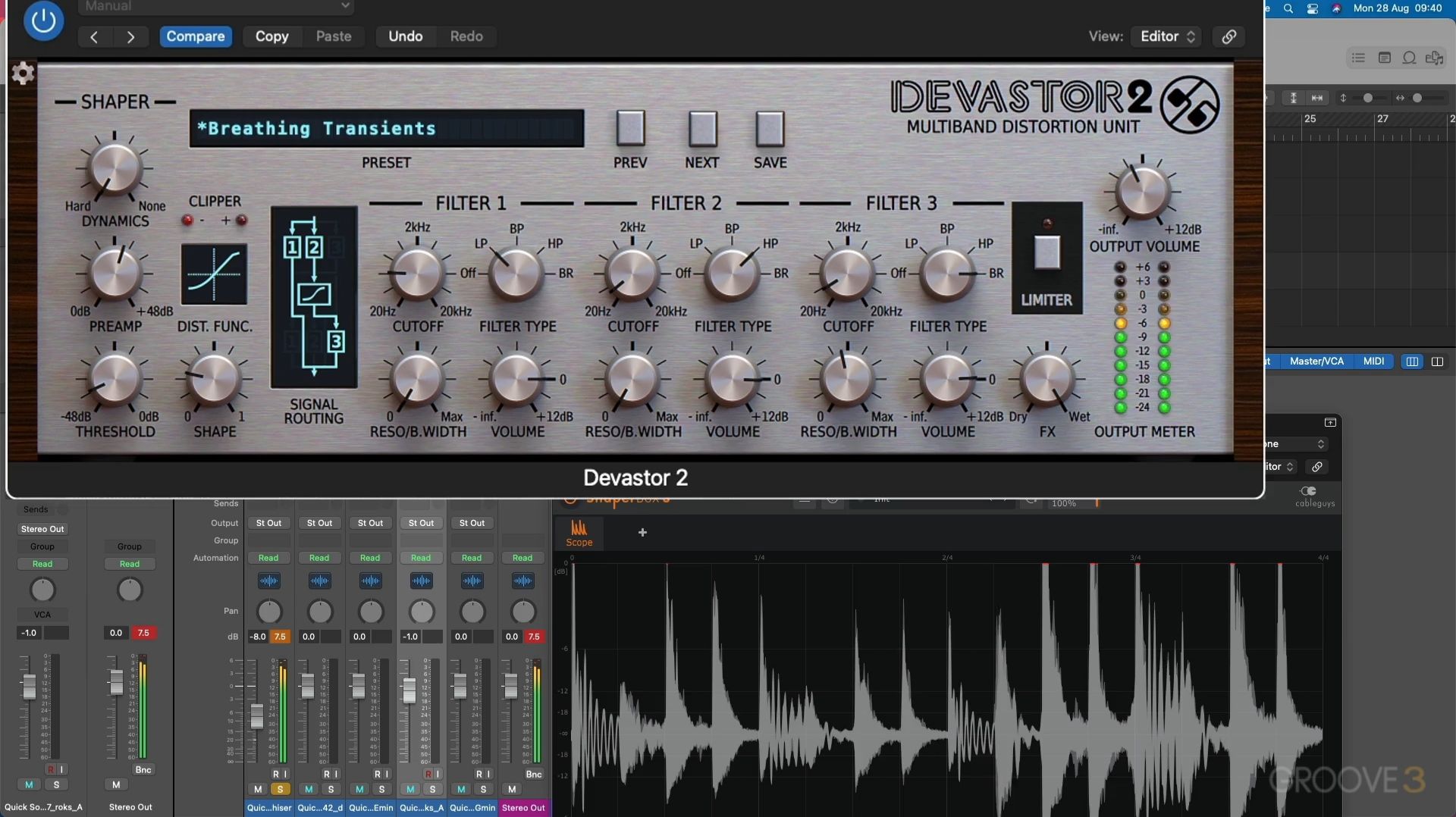This screenshot has width=1456, height=817.
Task: Click the plugin link chain icon
Action: coord(1228,36)
